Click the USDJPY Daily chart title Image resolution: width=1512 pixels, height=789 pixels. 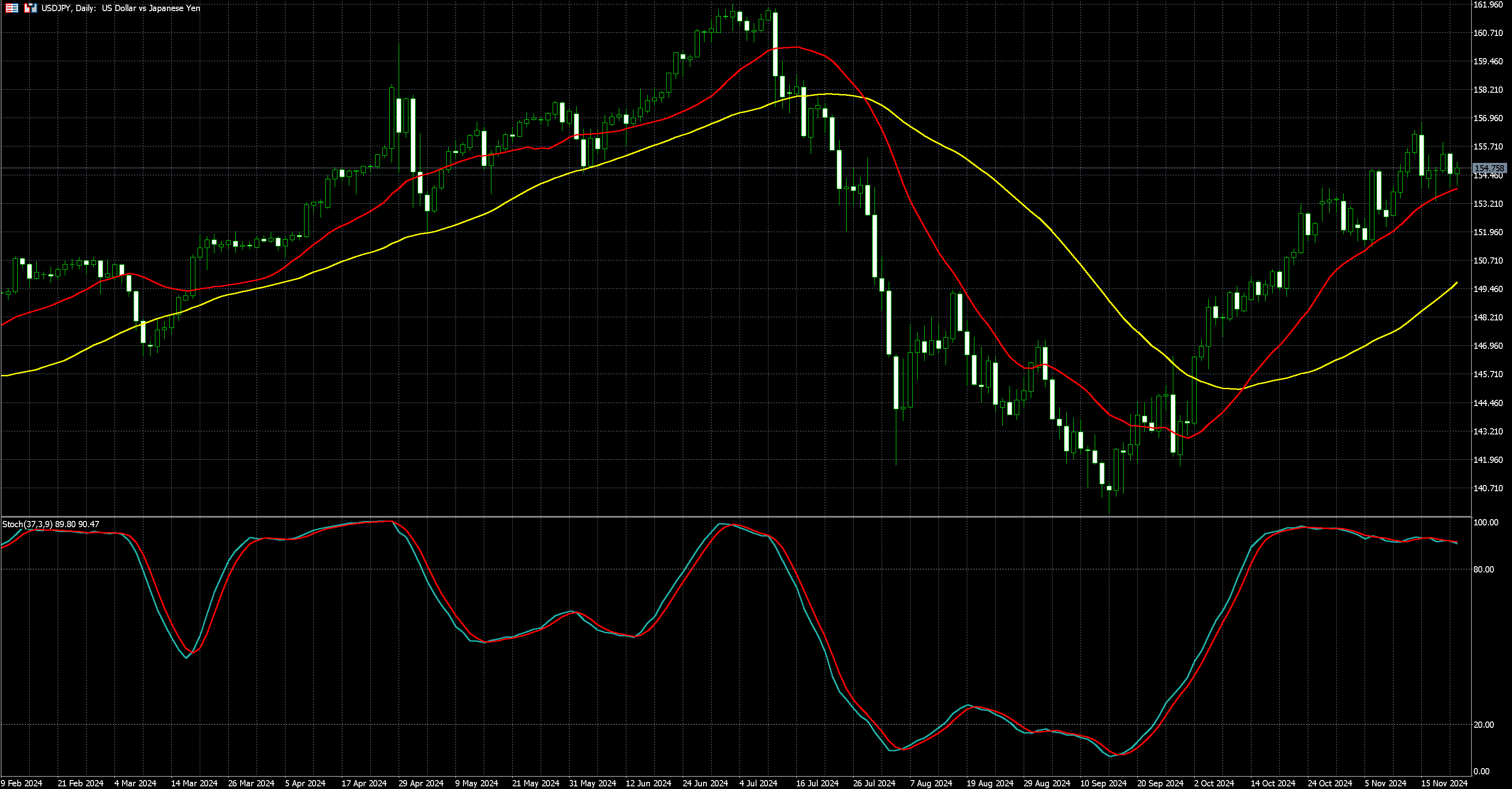click(120, 8)
